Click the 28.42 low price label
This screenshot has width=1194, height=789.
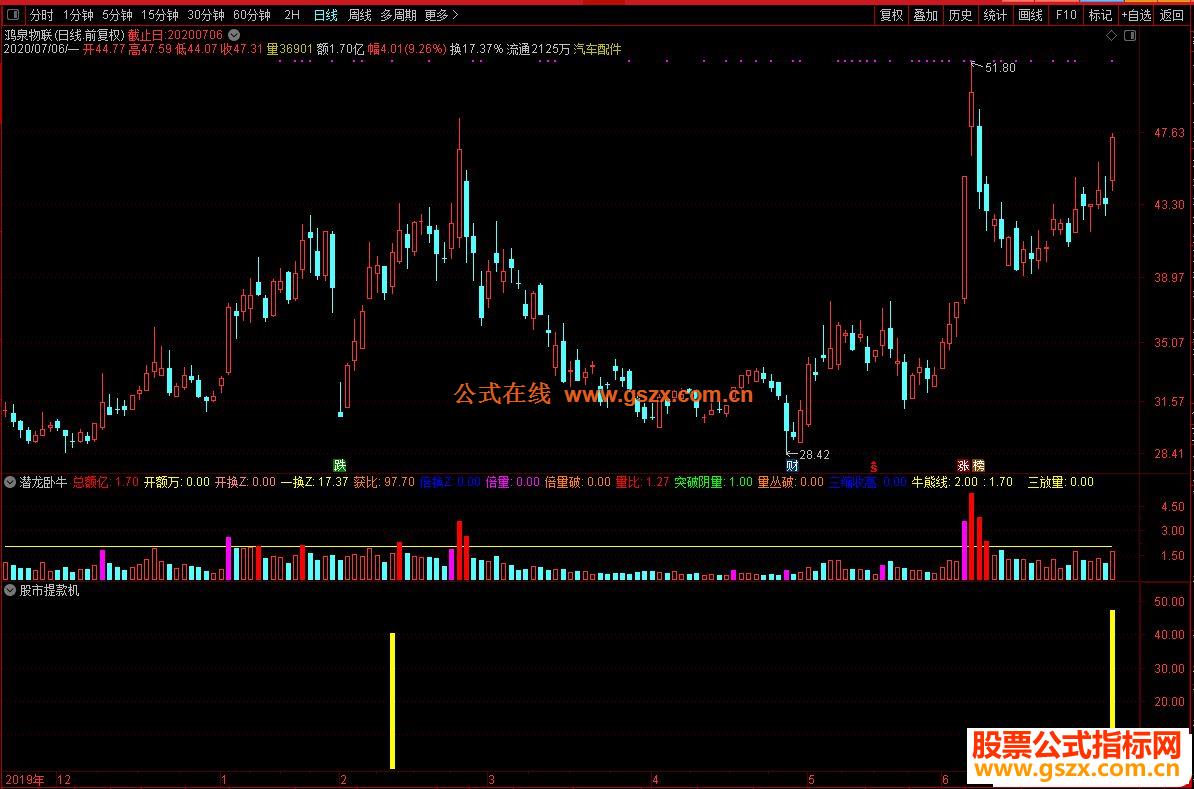tap(814, 455)
